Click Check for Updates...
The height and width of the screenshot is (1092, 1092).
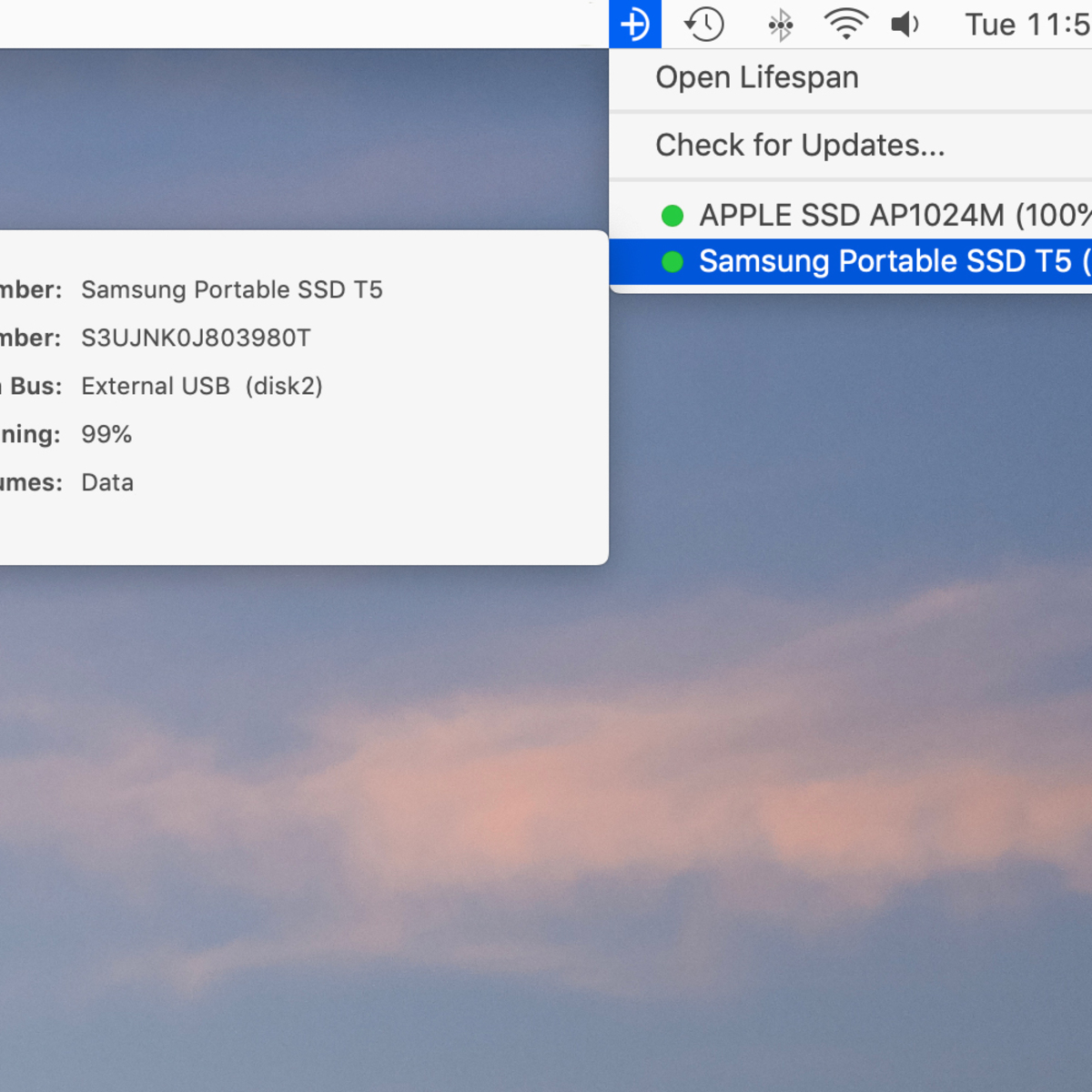click(x=800, y=145)
